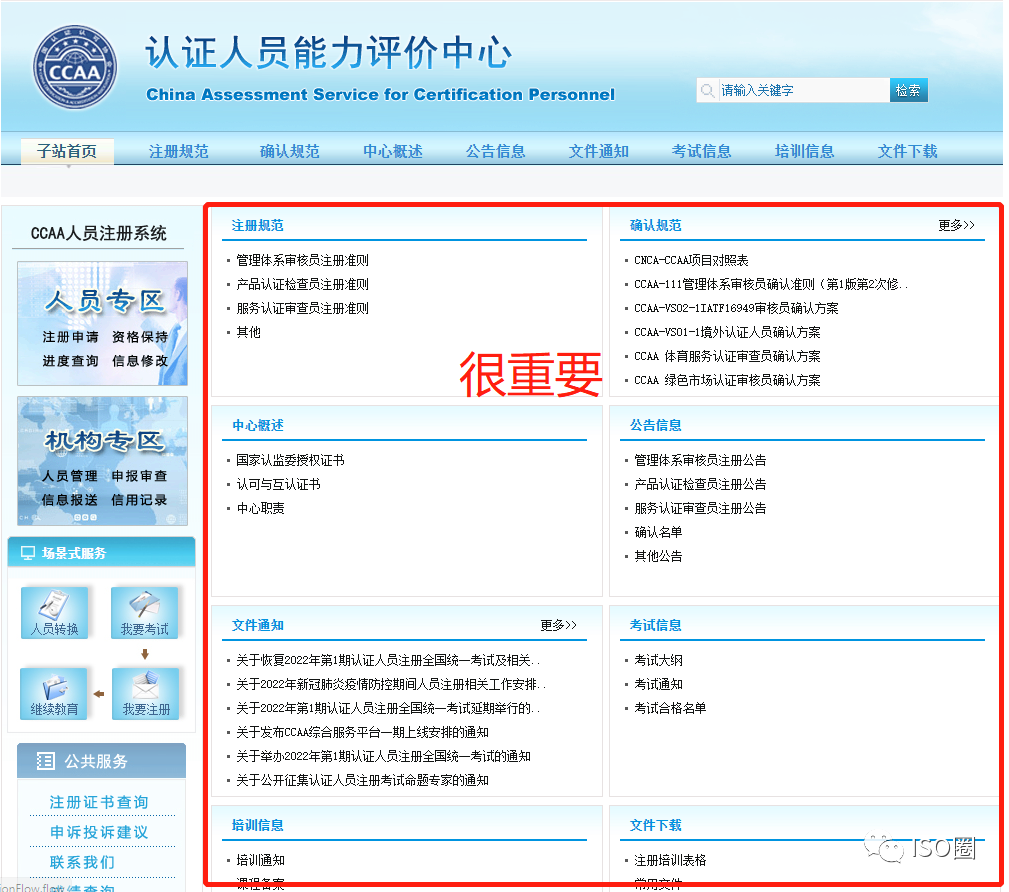
Task: Click the magnifier icon in search bar
Action: click(x=707, y=90)
